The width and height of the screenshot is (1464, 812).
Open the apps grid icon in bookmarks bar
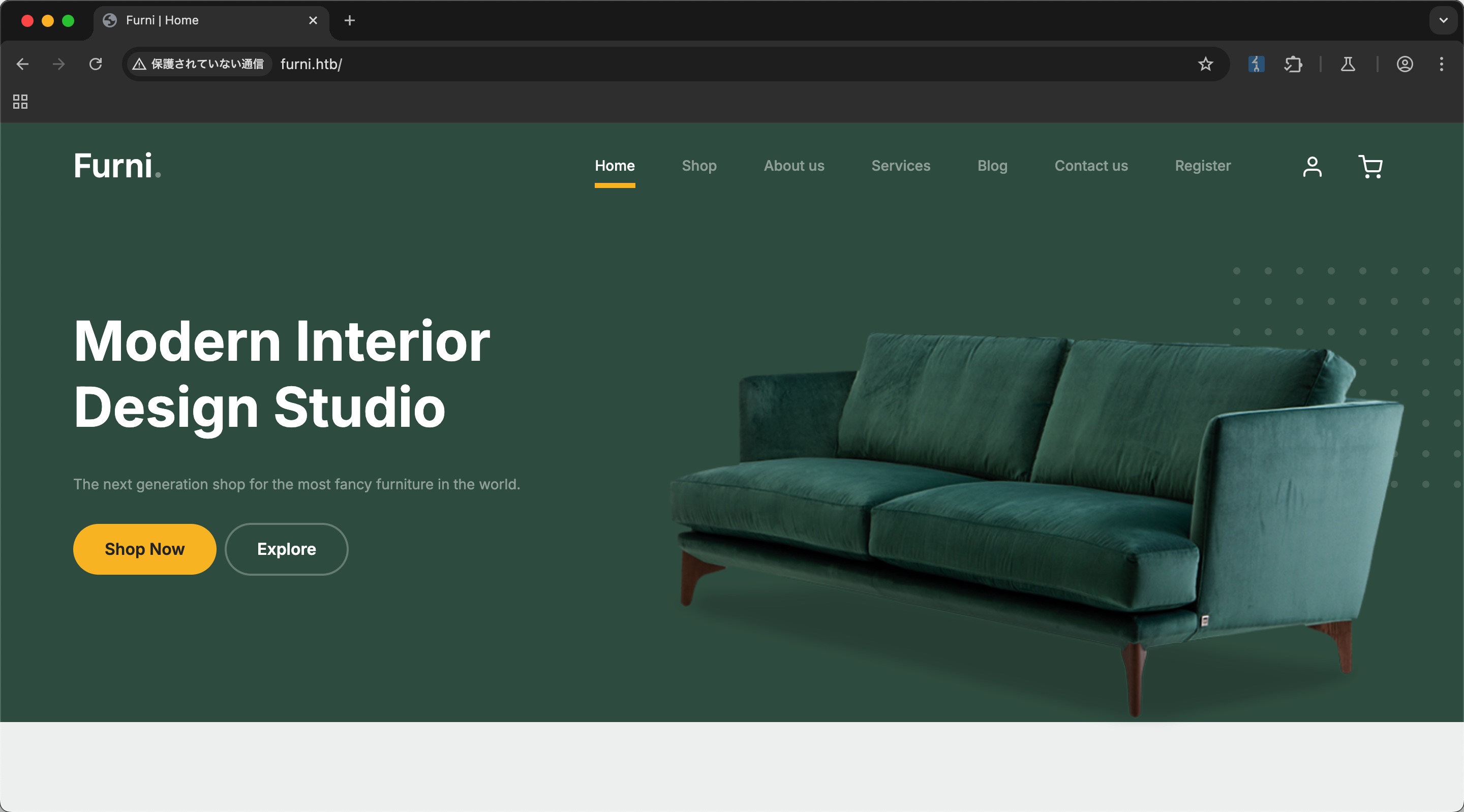pos(20,102)
